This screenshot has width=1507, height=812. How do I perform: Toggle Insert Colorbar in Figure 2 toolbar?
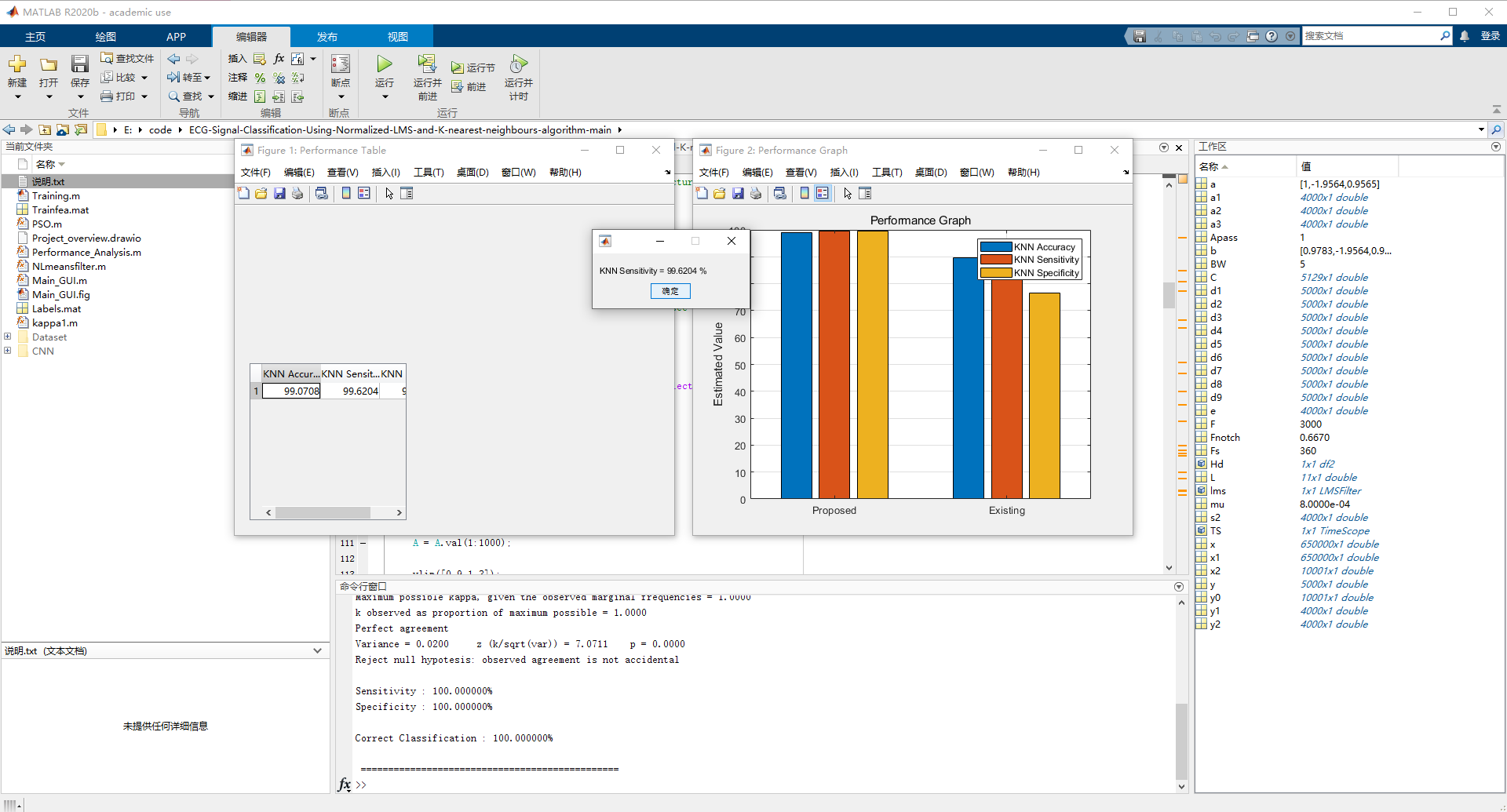pyautogui.click(x=805, y=194)
